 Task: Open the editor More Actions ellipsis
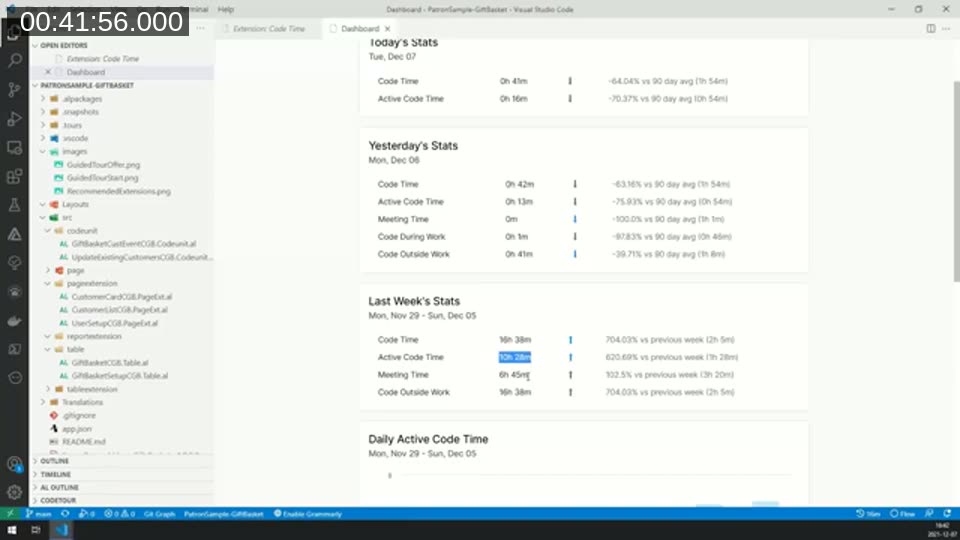[x=947, y=29]
